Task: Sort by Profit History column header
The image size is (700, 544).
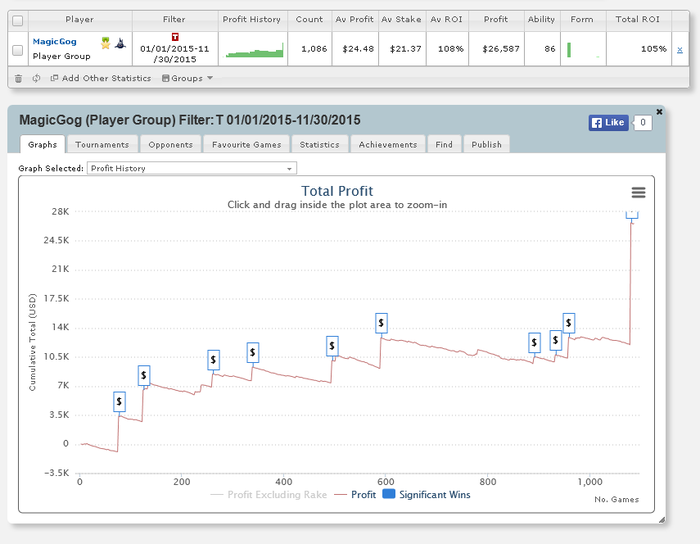Action: [252, 20]
